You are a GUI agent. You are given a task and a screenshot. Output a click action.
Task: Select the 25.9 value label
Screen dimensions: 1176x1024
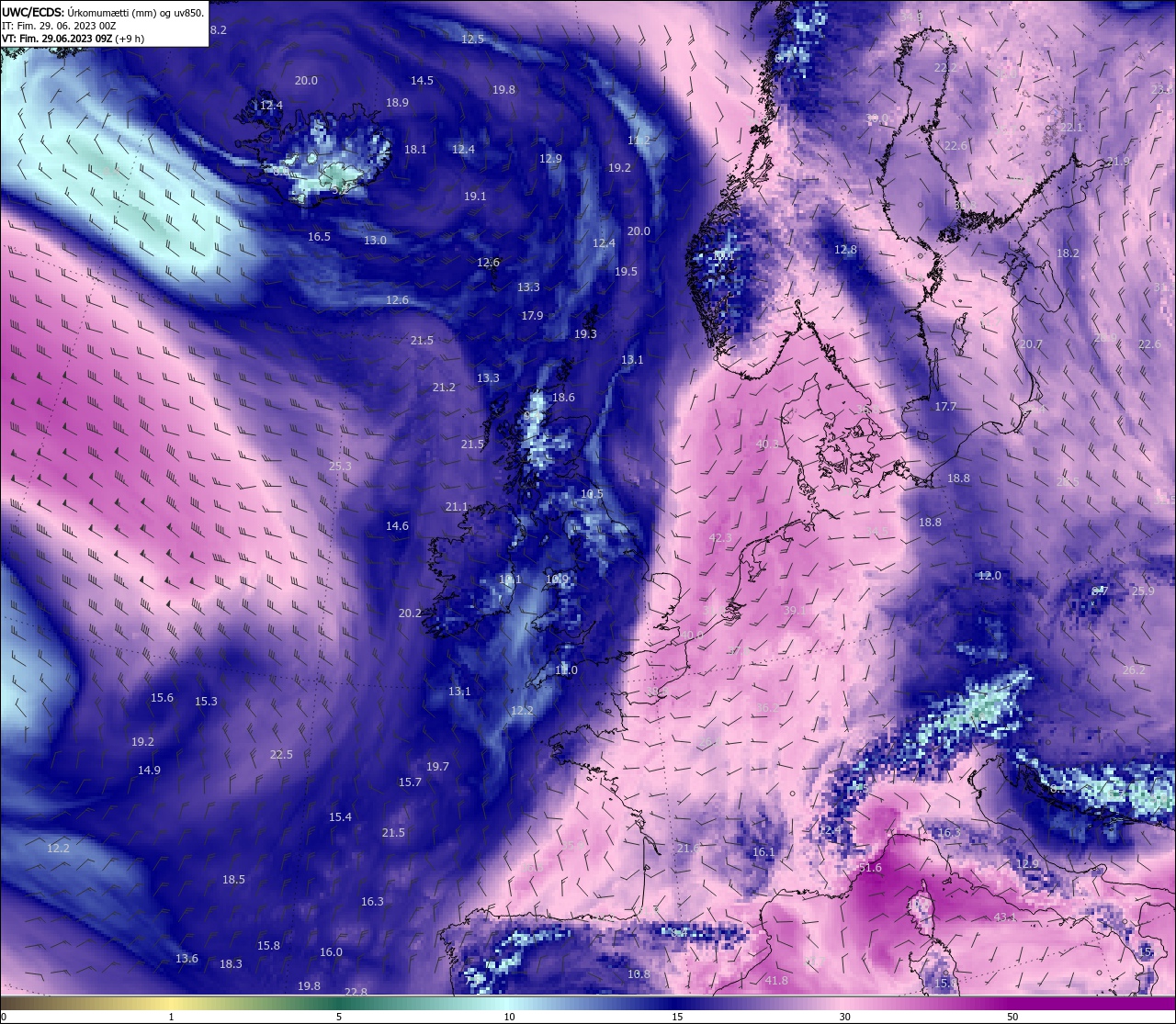pos(1143,591)
